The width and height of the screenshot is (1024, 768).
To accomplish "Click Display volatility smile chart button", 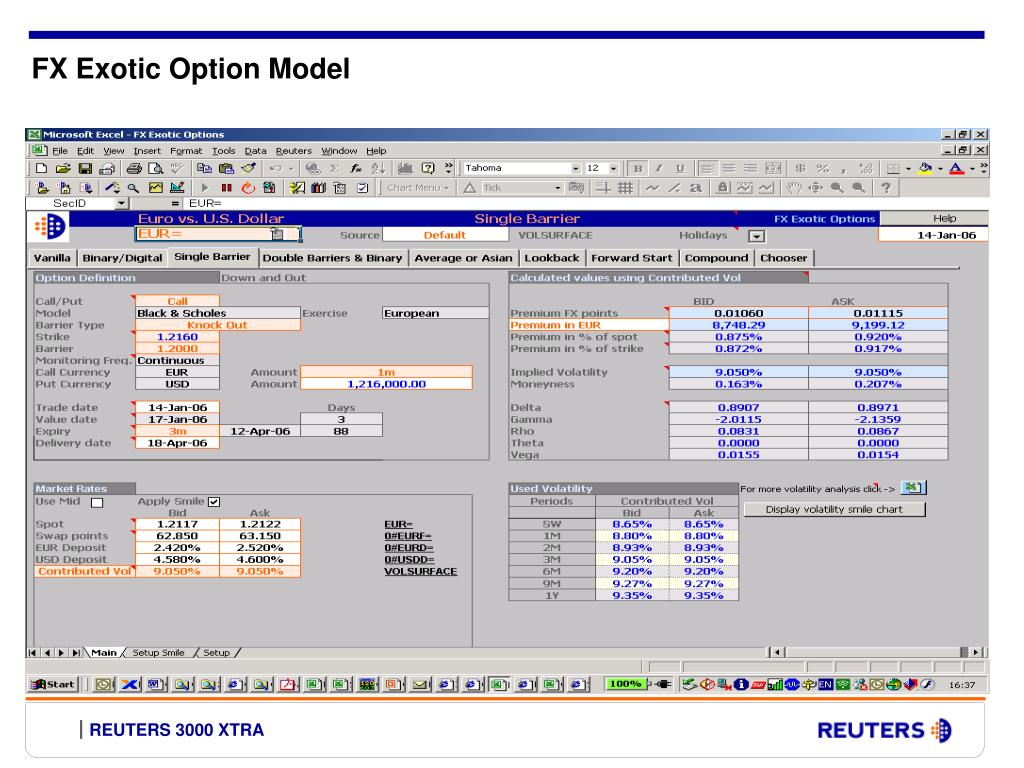I will pos(834,509).
